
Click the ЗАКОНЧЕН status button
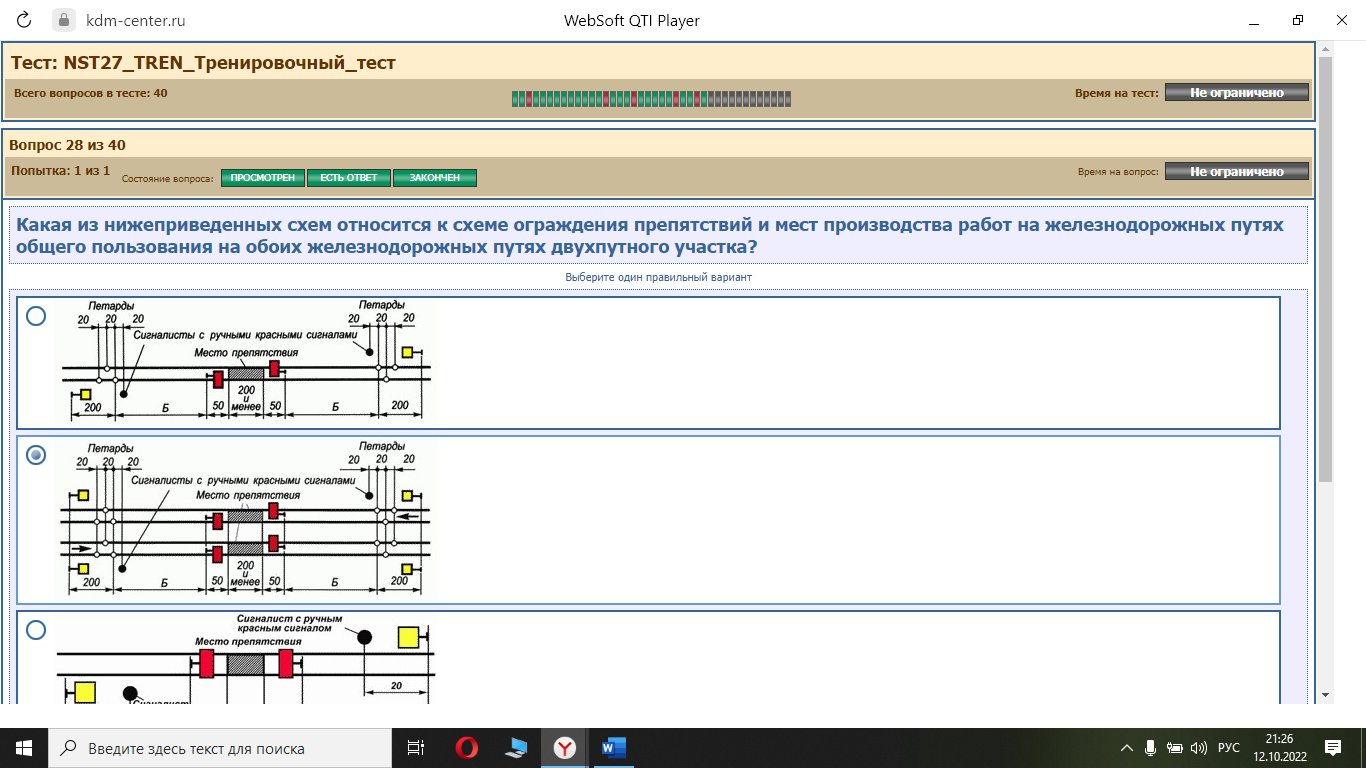435,178
